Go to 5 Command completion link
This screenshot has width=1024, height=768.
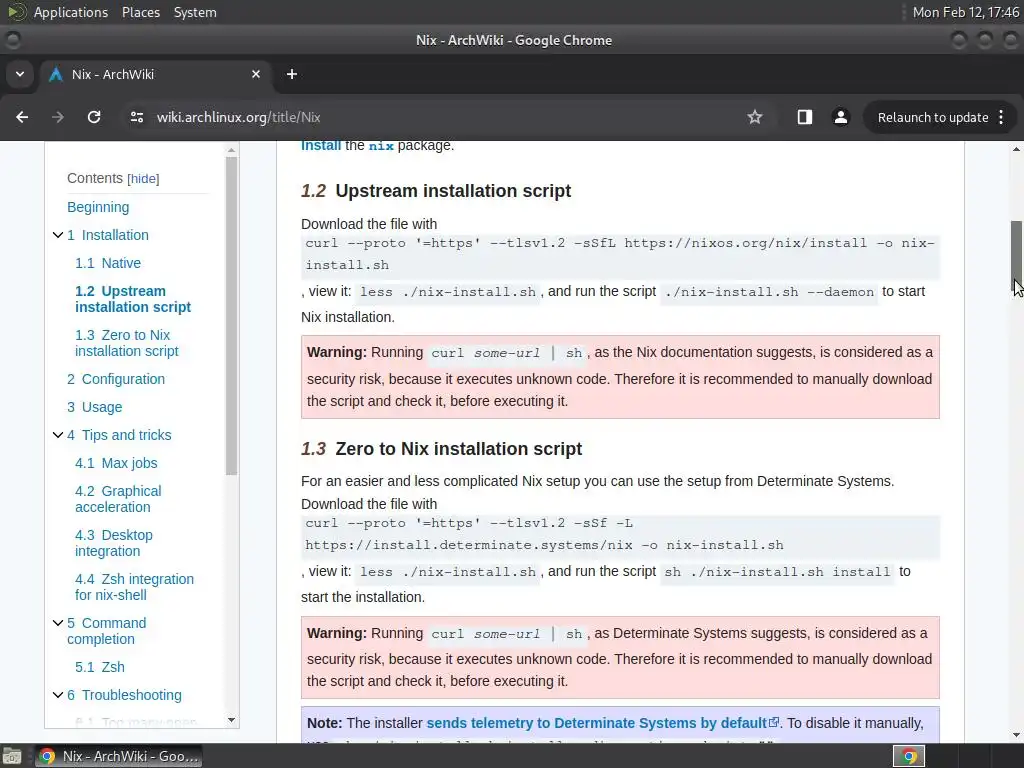tap(106, 631)
